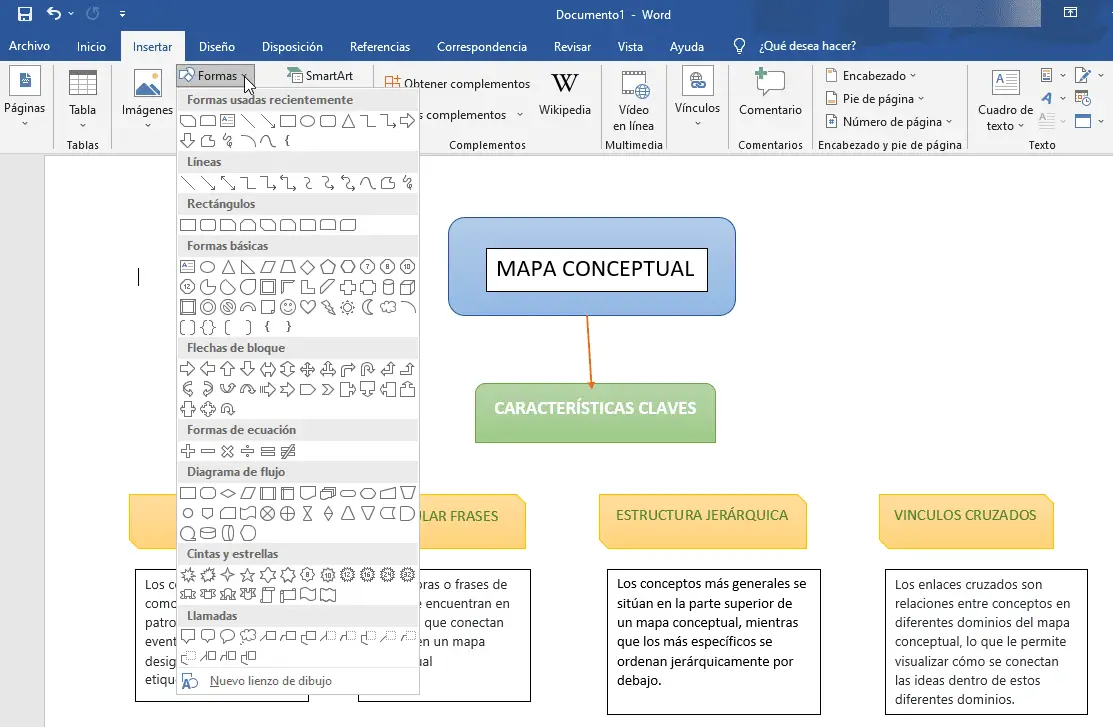Select the oval speech bubble callout
The image size is (1113, 727).
click(228, 636)
